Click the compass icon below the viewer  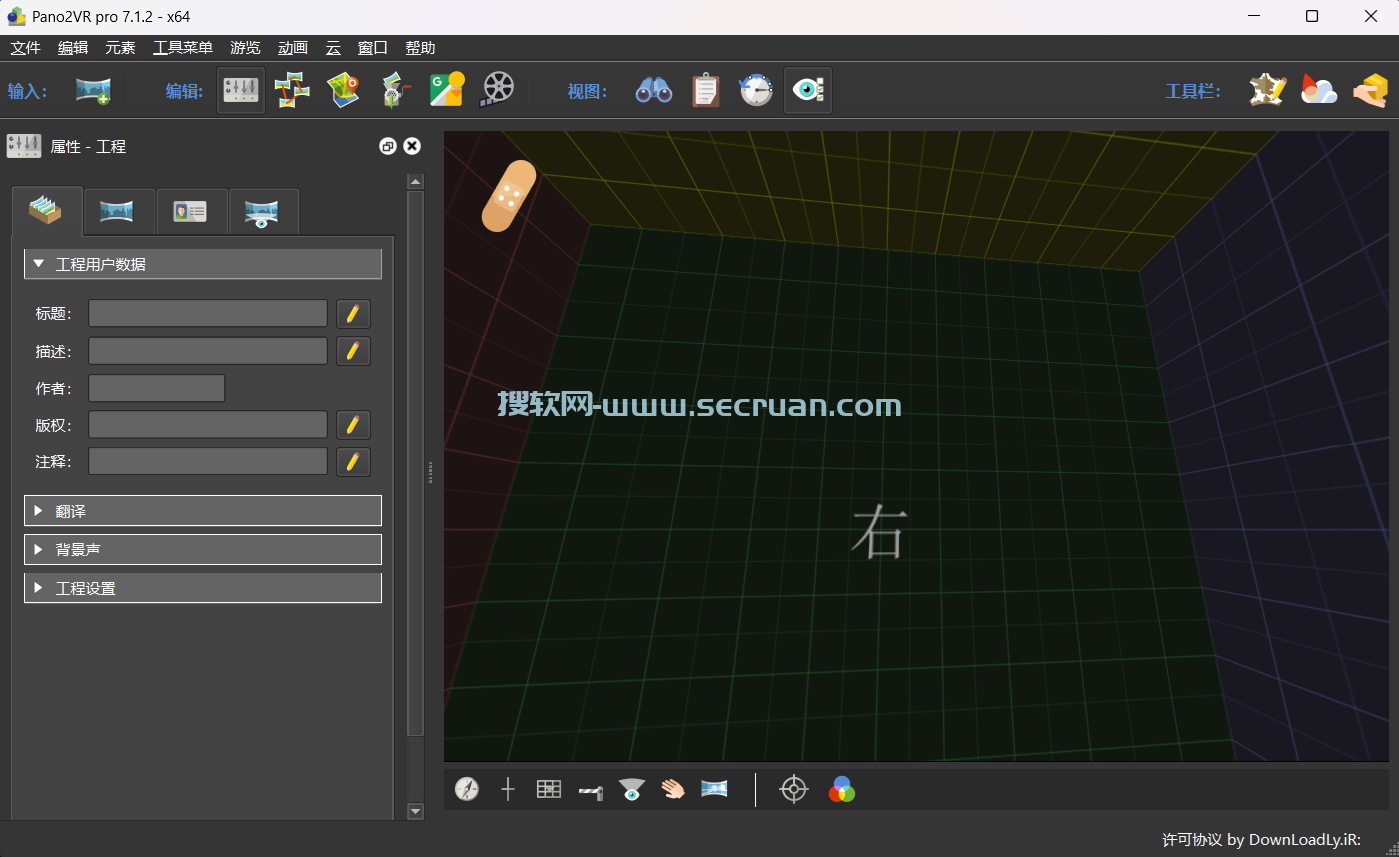(467, 789)
